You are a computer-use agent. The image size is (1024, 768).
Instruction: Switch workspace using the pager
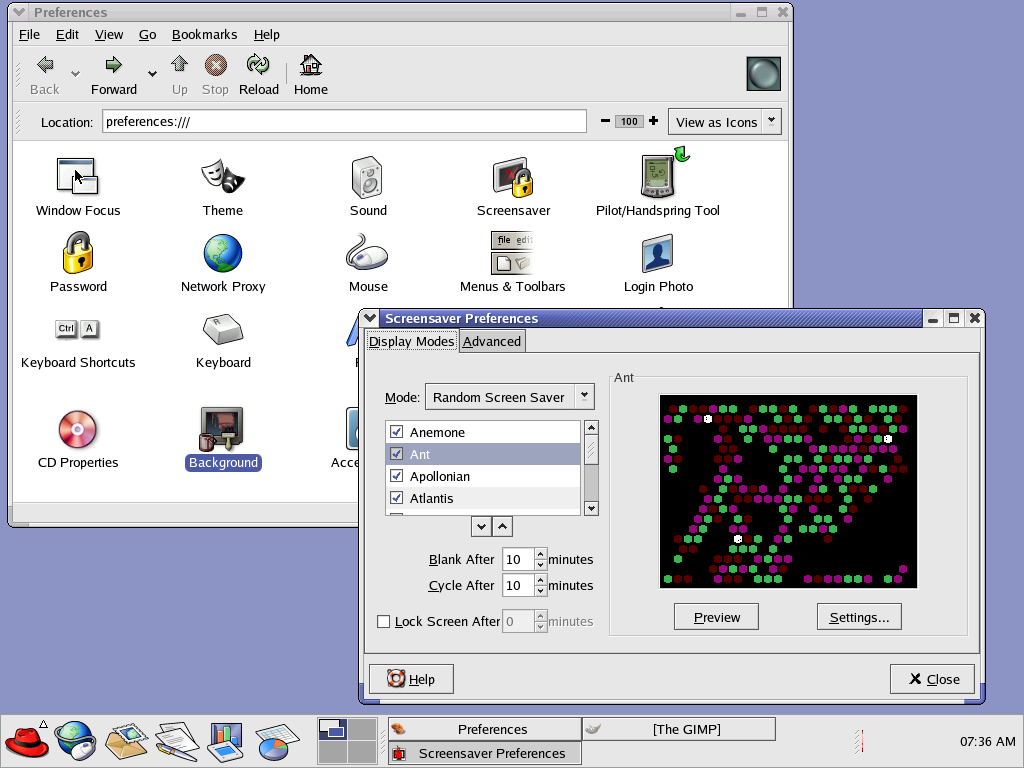click(x=347, y=741)
